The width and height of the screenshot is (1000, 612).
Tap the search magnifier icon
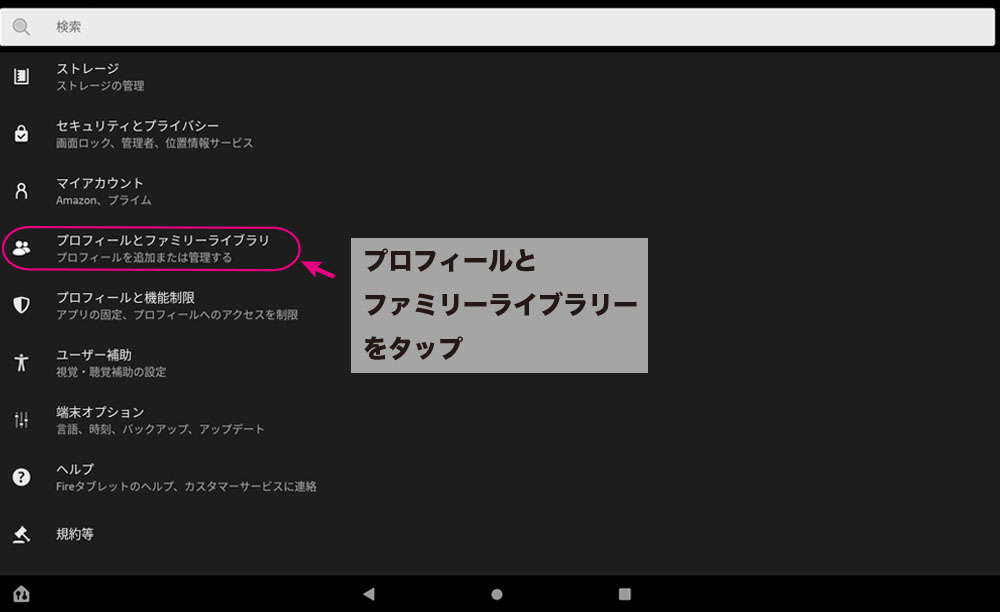21,27
